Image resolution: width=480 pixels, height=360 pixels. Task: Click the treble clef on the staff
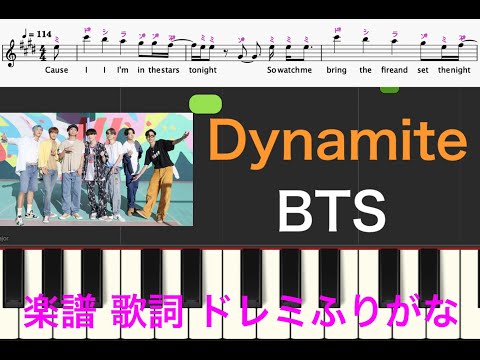click(12, 53)
